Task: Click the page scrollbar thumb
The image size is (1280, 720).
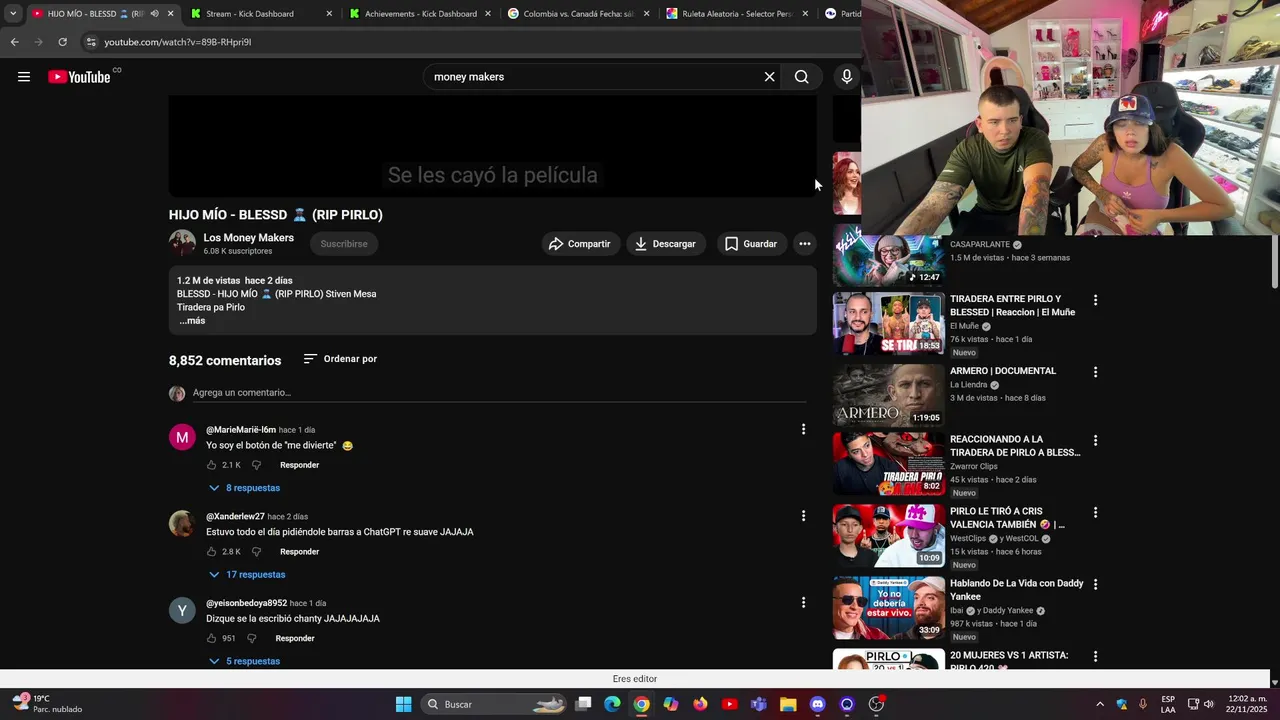Action: pos(1274,260)
